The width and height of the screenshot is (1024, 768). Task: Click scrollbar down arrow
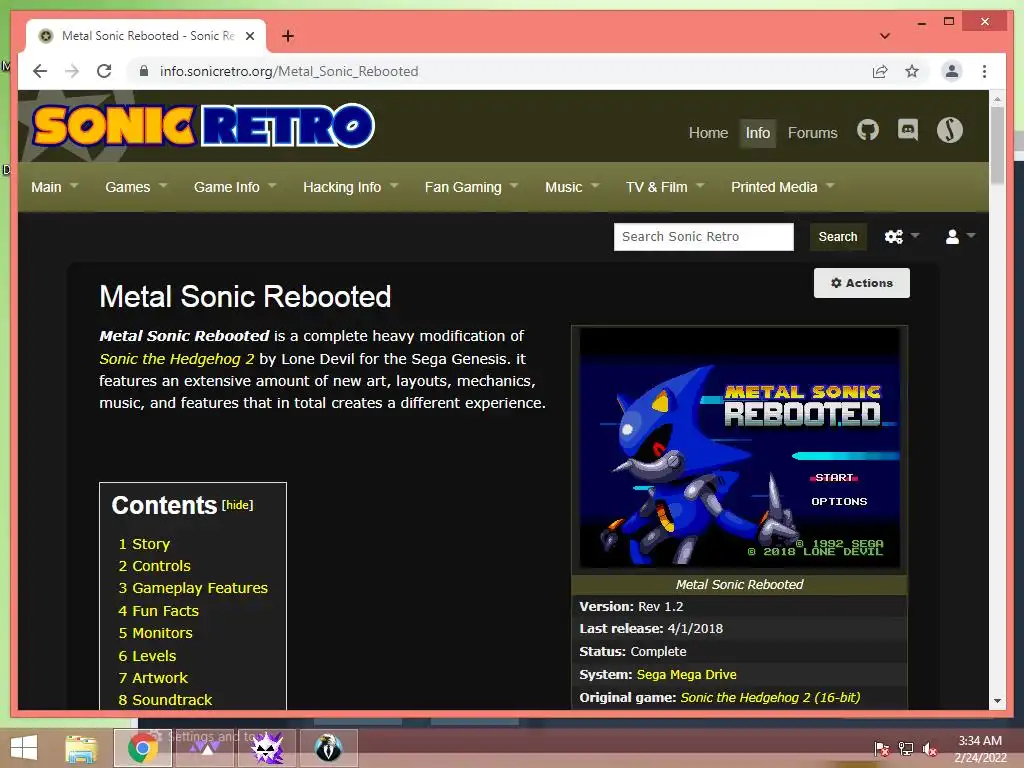(x=997, y=701)
